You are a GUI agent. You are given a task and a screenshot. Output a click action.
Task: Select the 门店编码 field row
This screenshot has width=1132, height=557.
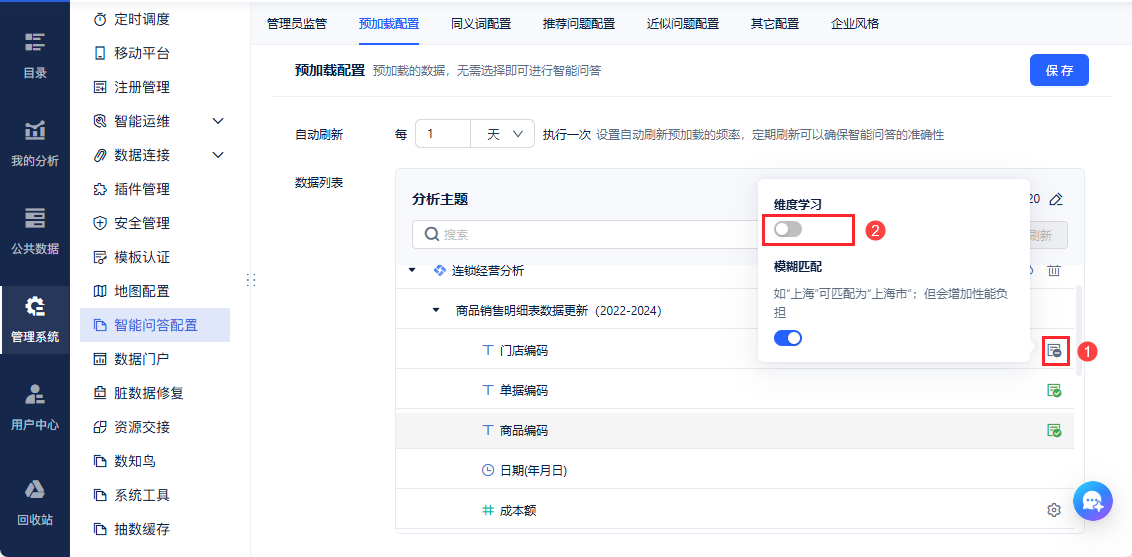[x=735, y=351]
